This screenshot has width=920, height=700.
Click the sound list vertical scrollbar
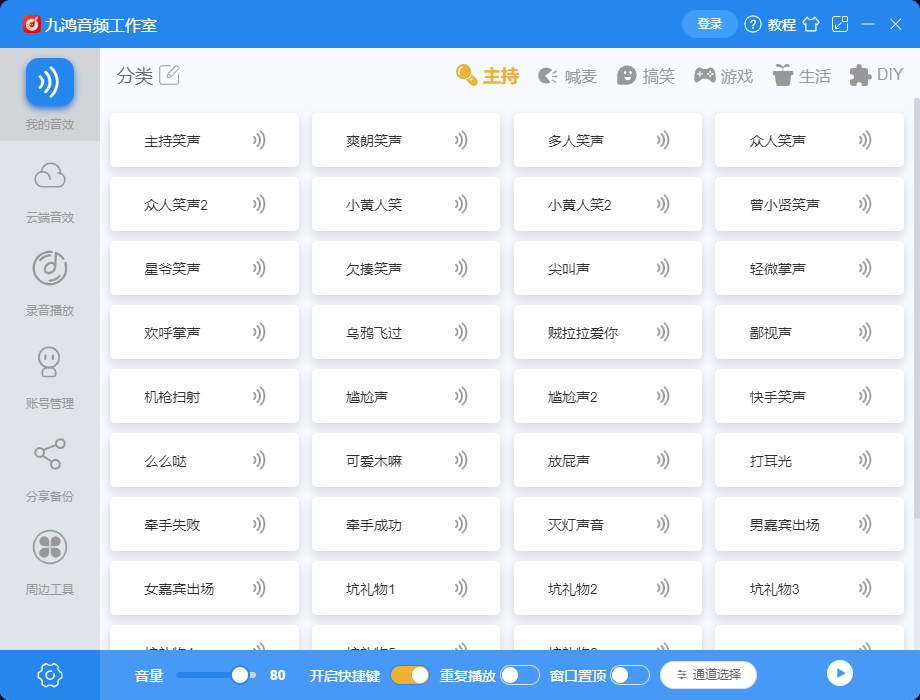click(916, 309)
